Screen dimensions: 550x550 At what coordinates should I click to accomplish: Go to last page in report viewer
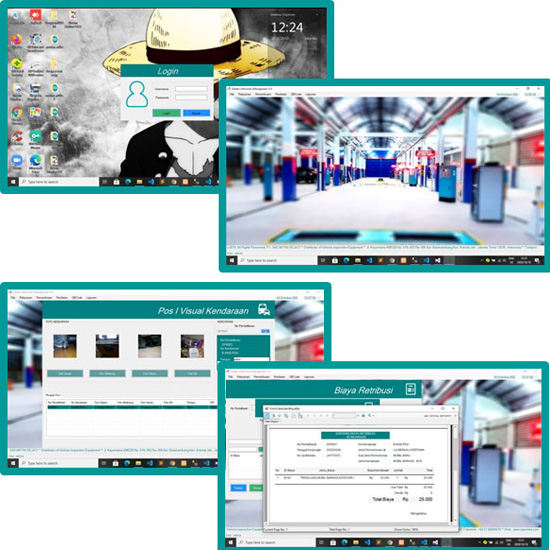pos(328,415)
